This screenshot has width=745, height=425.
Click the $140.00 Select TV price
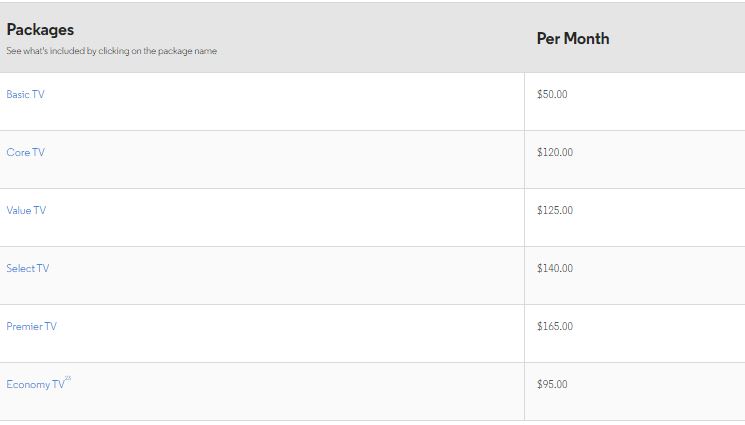click(555, 268)
